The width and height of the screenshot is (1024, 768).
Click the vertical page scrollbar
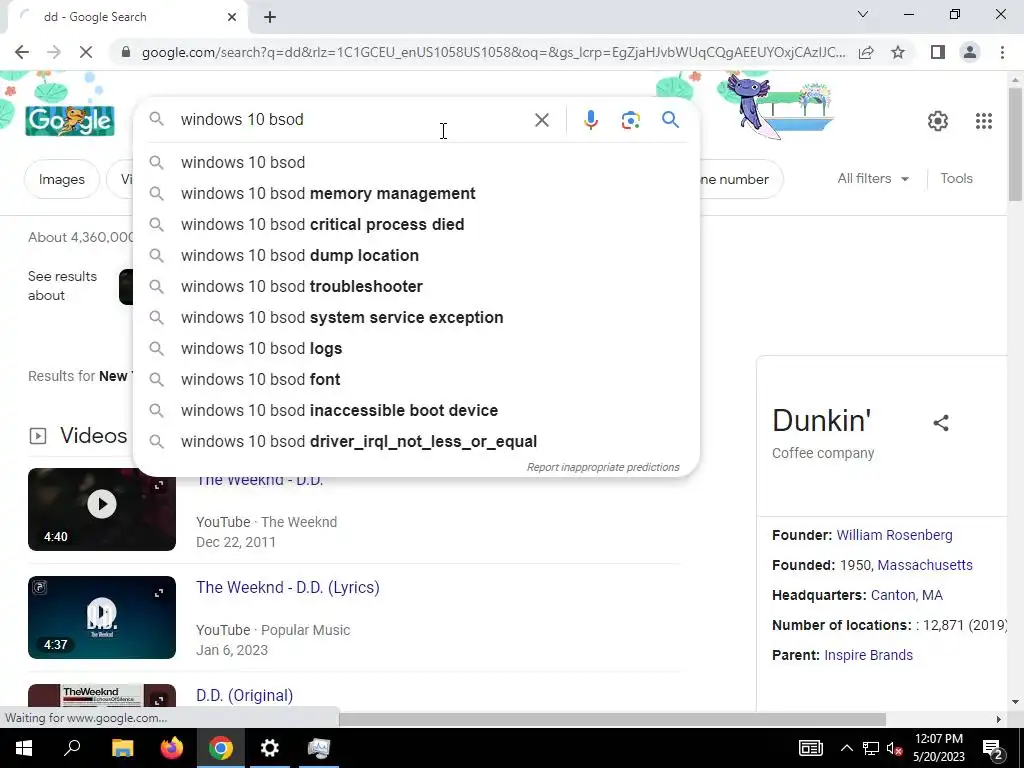[x=1016, y=144]
